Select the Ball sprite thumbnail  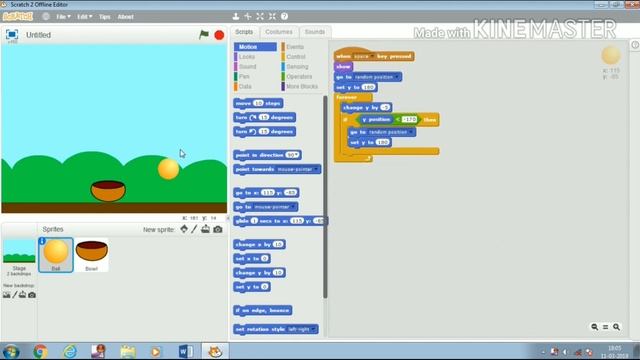point(56,255)
